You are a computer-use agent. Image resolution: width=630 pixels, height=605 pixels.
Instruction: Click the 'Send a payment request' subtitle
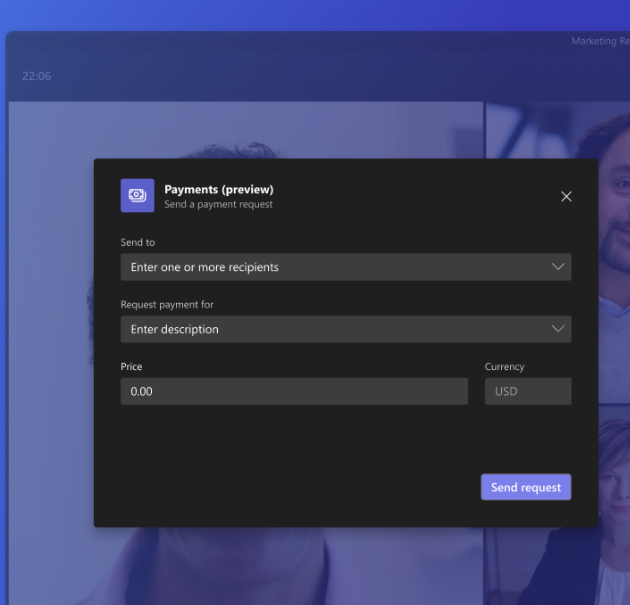click(x=218, y=204)
